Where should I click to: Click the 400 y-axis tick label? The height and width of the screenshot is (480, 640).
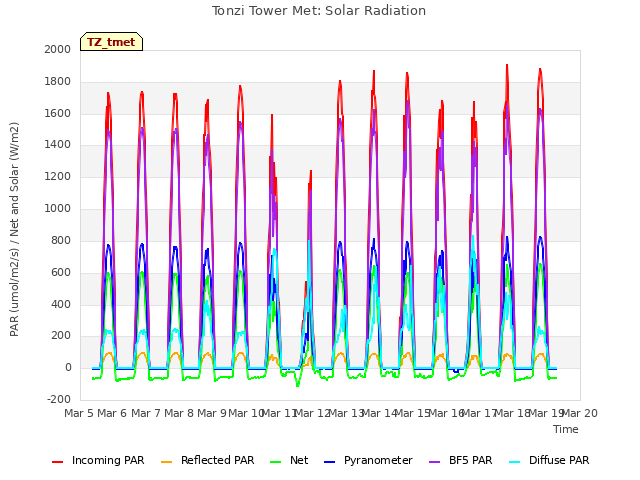coord(61,304)
